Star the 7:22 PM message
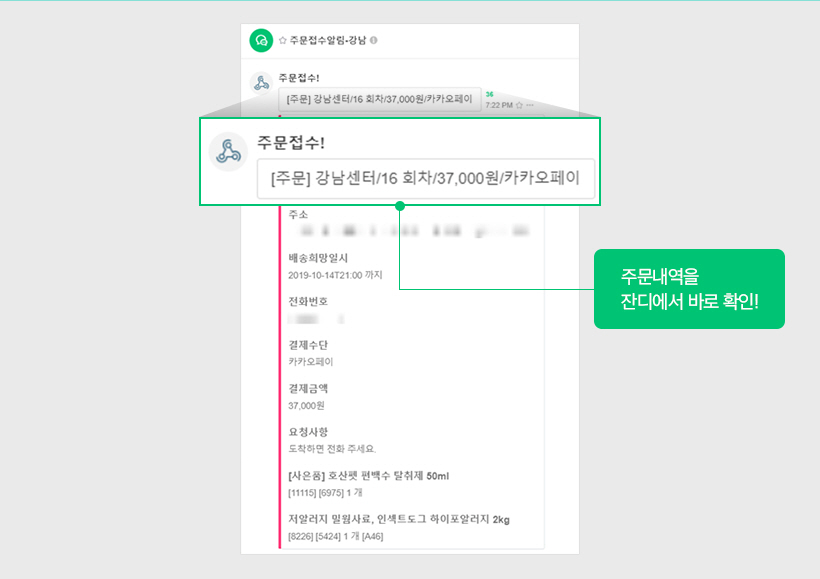The image size is (820, 579). [x=519, y=105]
